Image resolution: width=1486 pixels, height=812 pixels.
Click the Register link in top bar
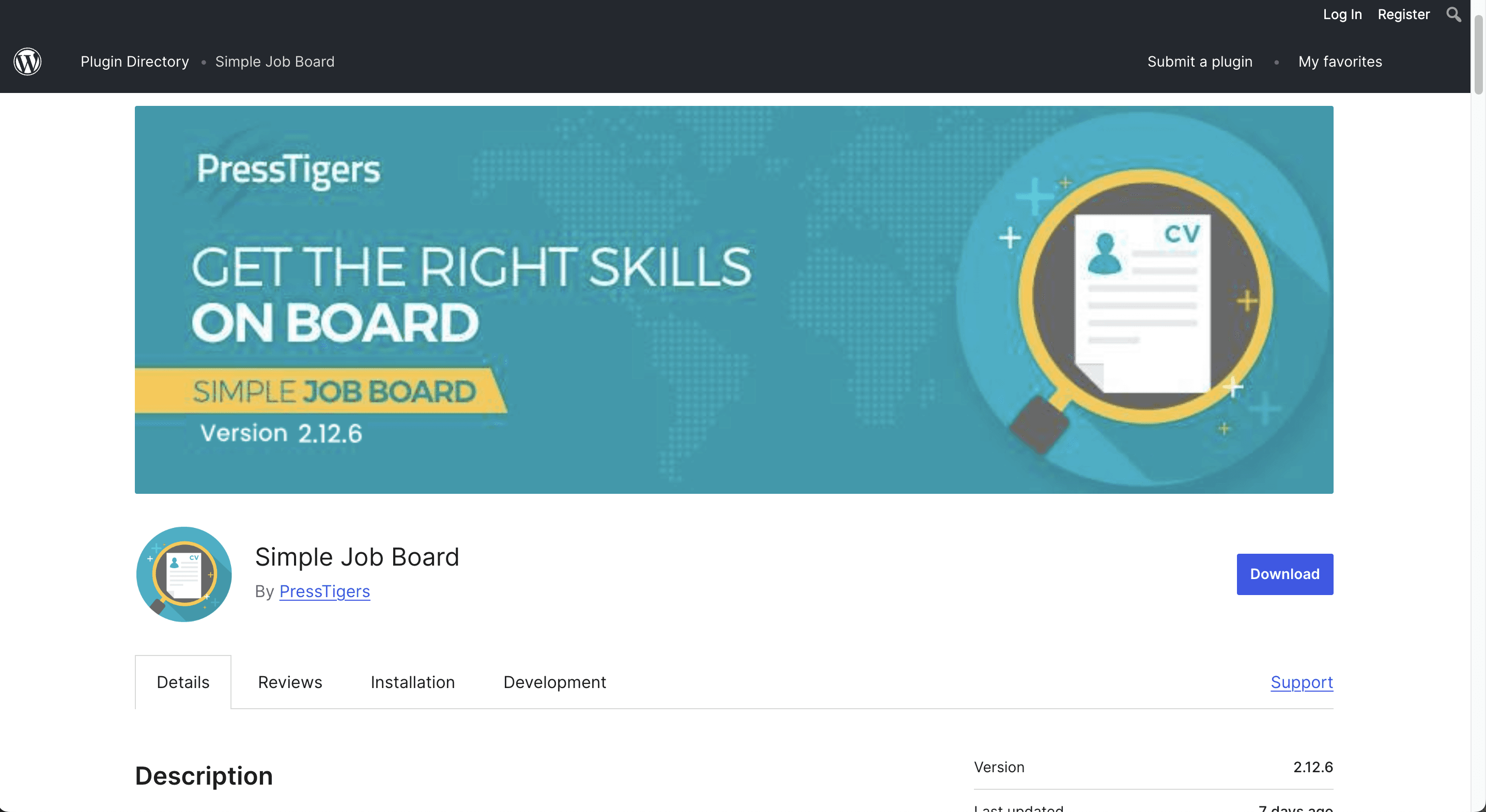click(1404, 13)
